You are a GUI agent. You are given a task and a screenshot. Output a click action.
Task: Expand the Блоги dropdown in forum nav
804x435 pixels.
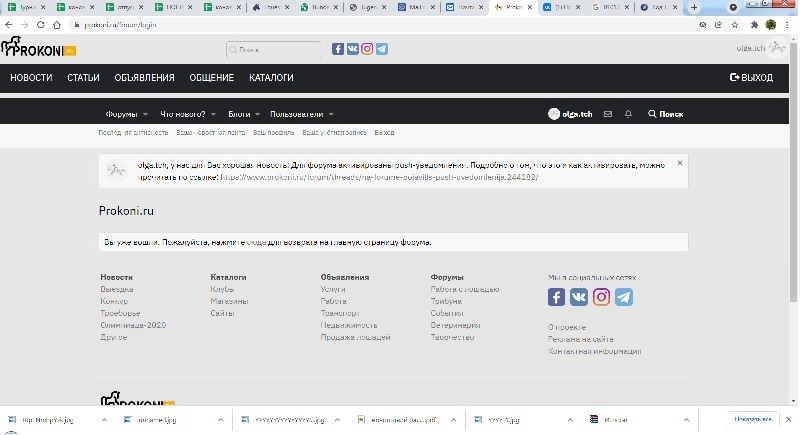(257, 114)
